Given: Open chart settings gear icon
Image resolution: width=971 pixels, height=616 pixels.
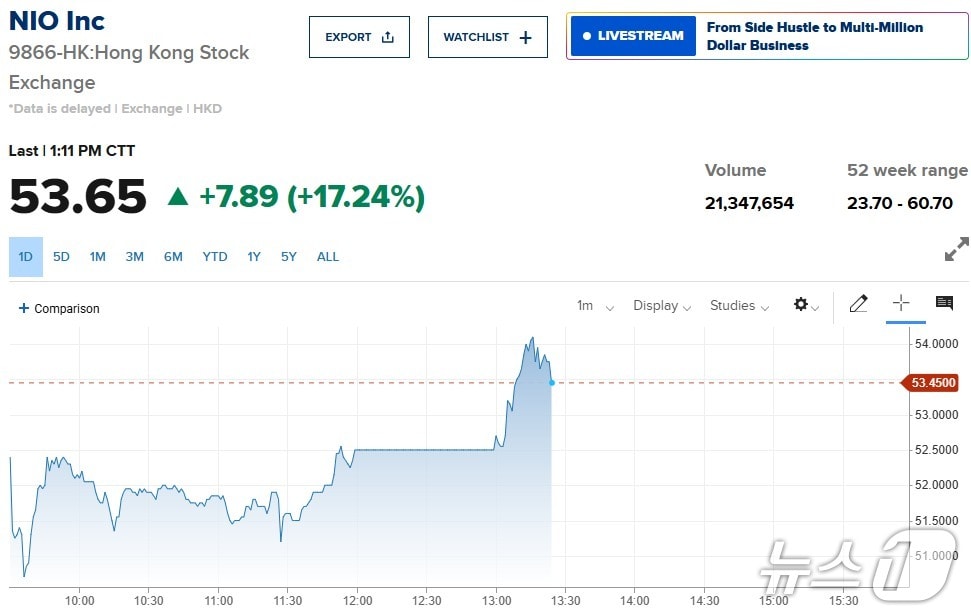Looking at the screenshot, I should (x=801, y=305).
